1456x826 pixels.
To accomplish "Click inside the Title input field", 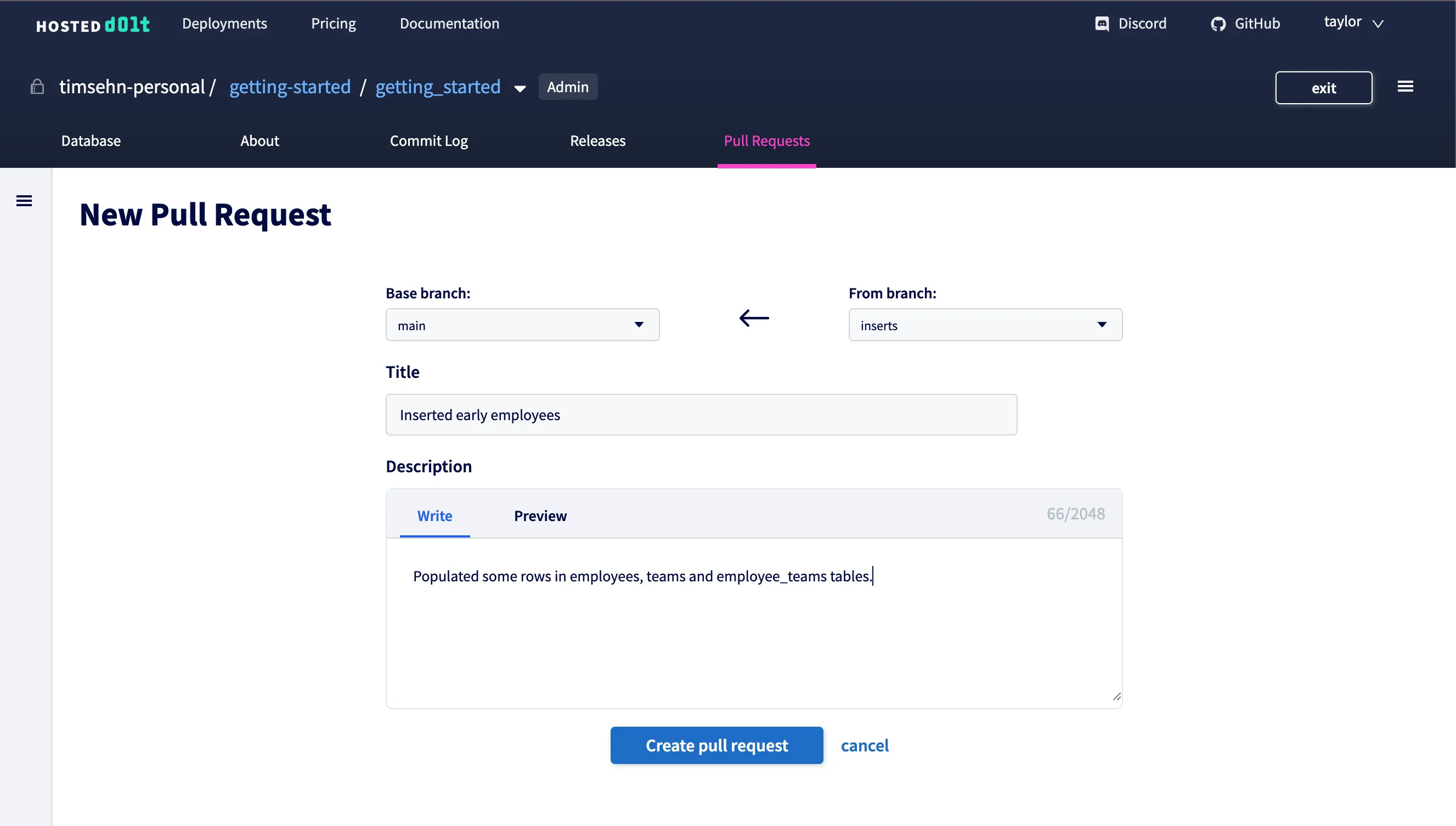I will pyautogui.click(x=701, y=415).
